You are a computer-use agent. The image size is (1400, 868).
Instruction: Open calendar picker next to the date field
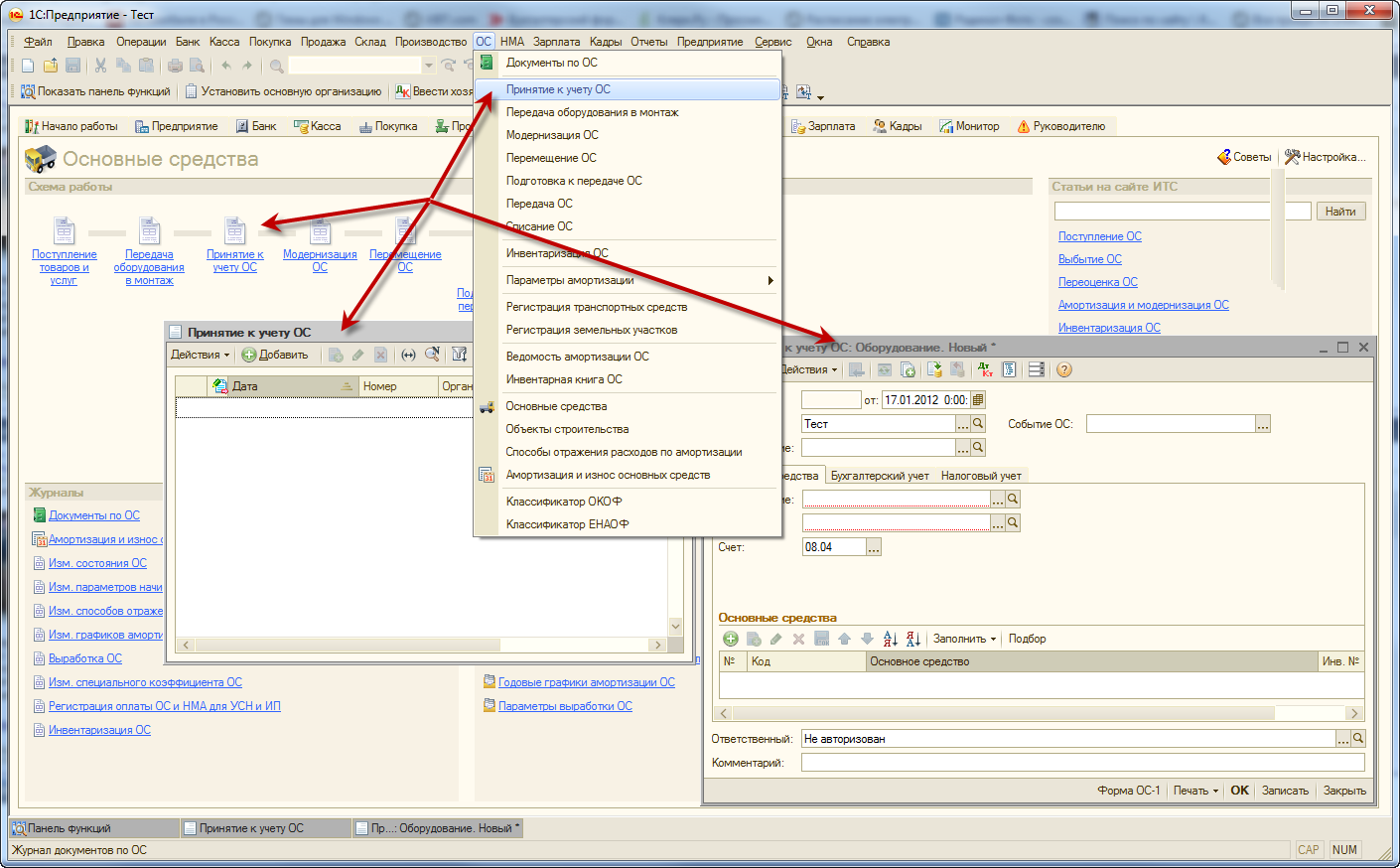[978, 400]
